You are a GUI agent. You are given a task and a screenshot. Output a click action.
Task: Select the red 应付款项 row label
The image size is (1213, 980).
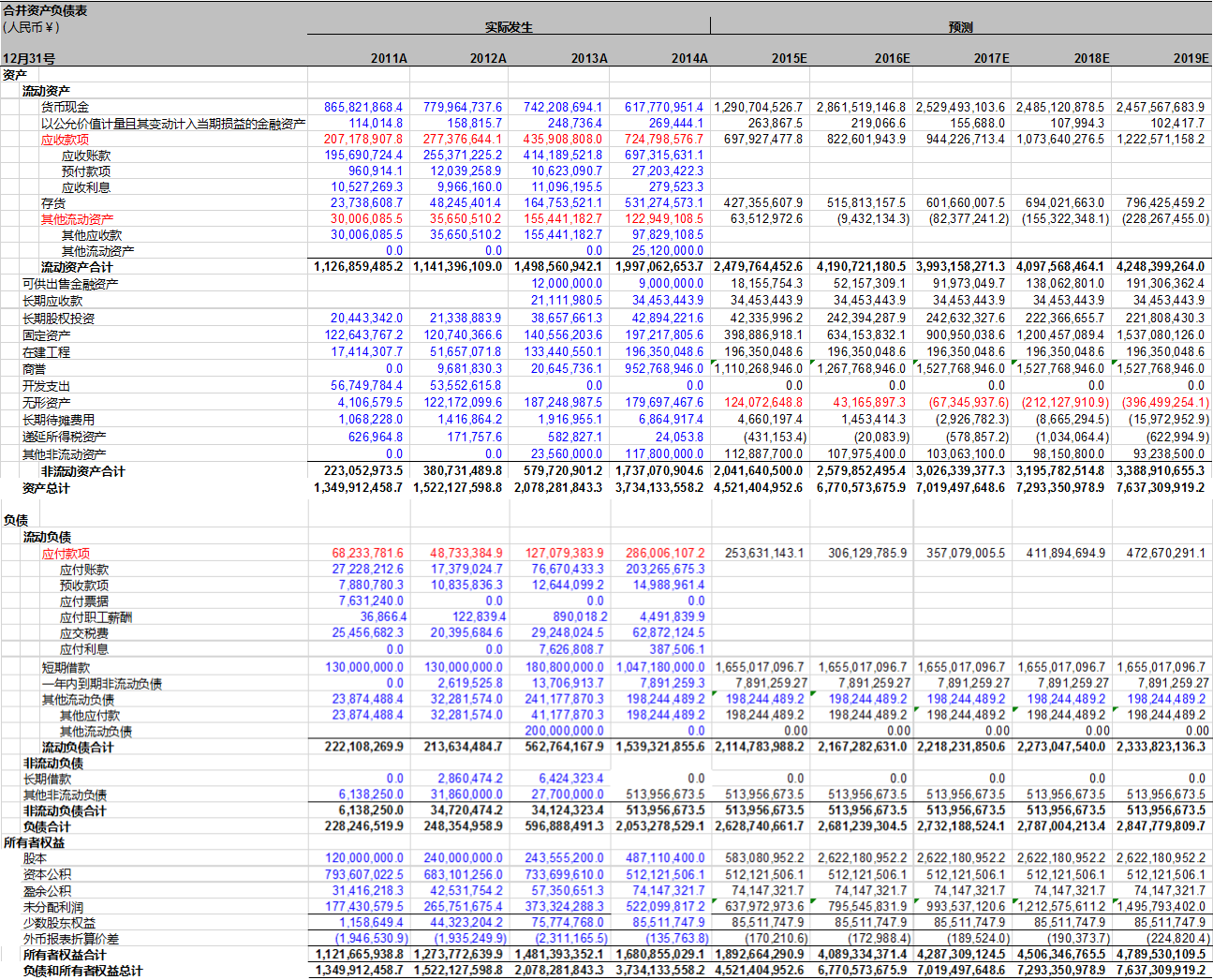(66, 554)
